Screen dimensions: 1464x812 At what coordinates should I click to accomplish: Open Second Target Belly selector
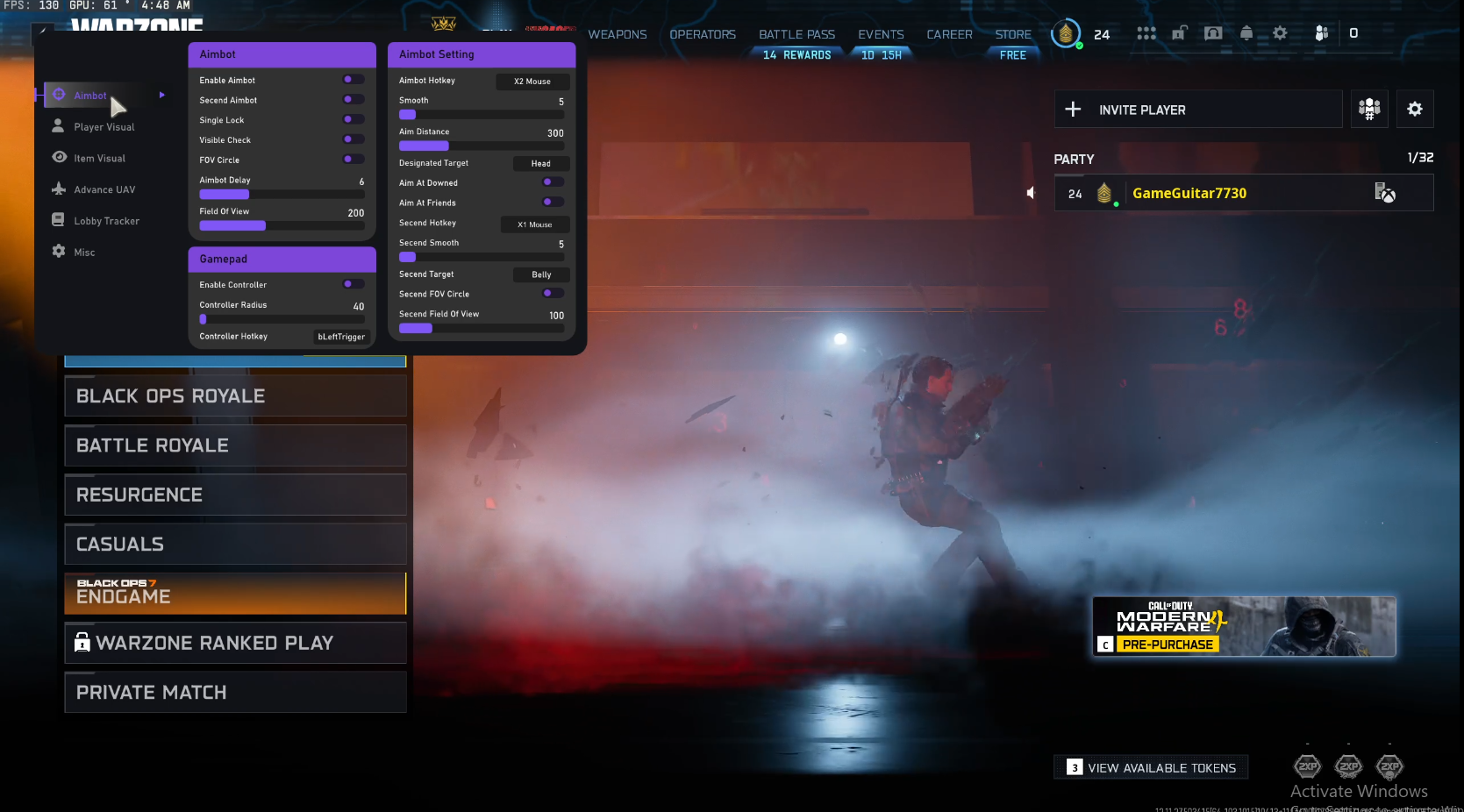pos(541,274)
